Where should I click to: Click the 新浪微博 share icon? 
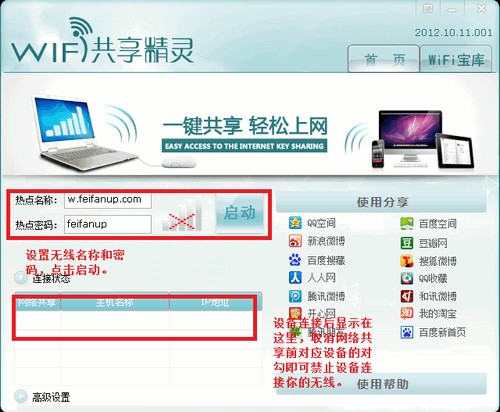[295, 241]
